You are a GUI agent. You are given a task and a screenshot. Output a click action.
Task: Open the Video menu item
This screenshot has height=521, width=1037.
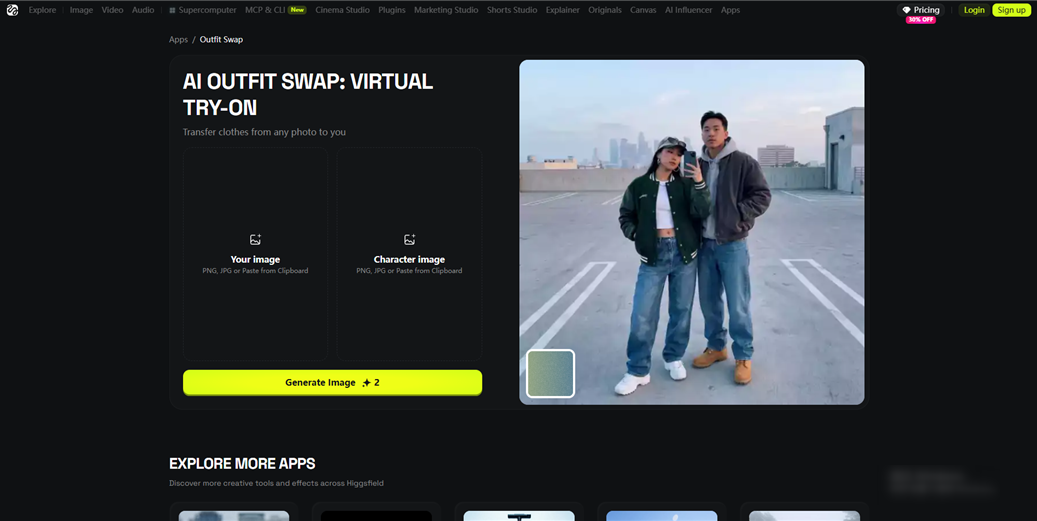(x=112, y=10)
